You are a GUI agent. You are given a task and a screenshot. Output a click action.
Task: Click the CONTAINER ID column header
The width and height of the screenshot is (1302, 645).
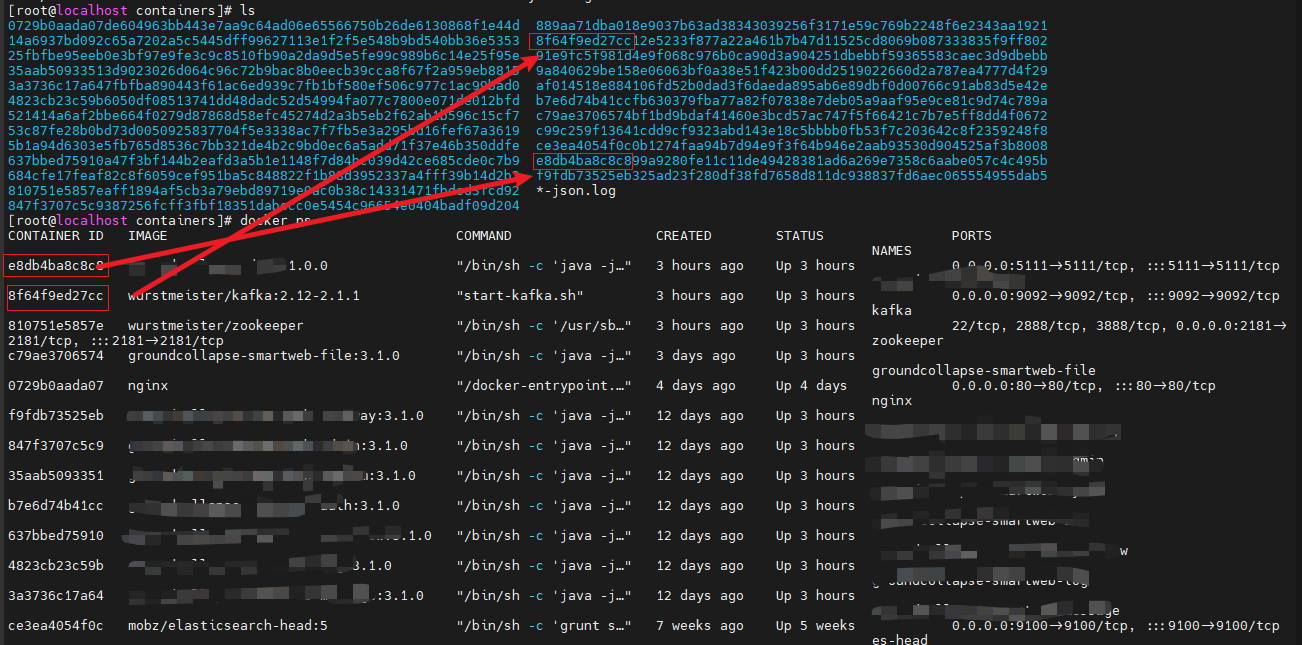pos(56,236)
